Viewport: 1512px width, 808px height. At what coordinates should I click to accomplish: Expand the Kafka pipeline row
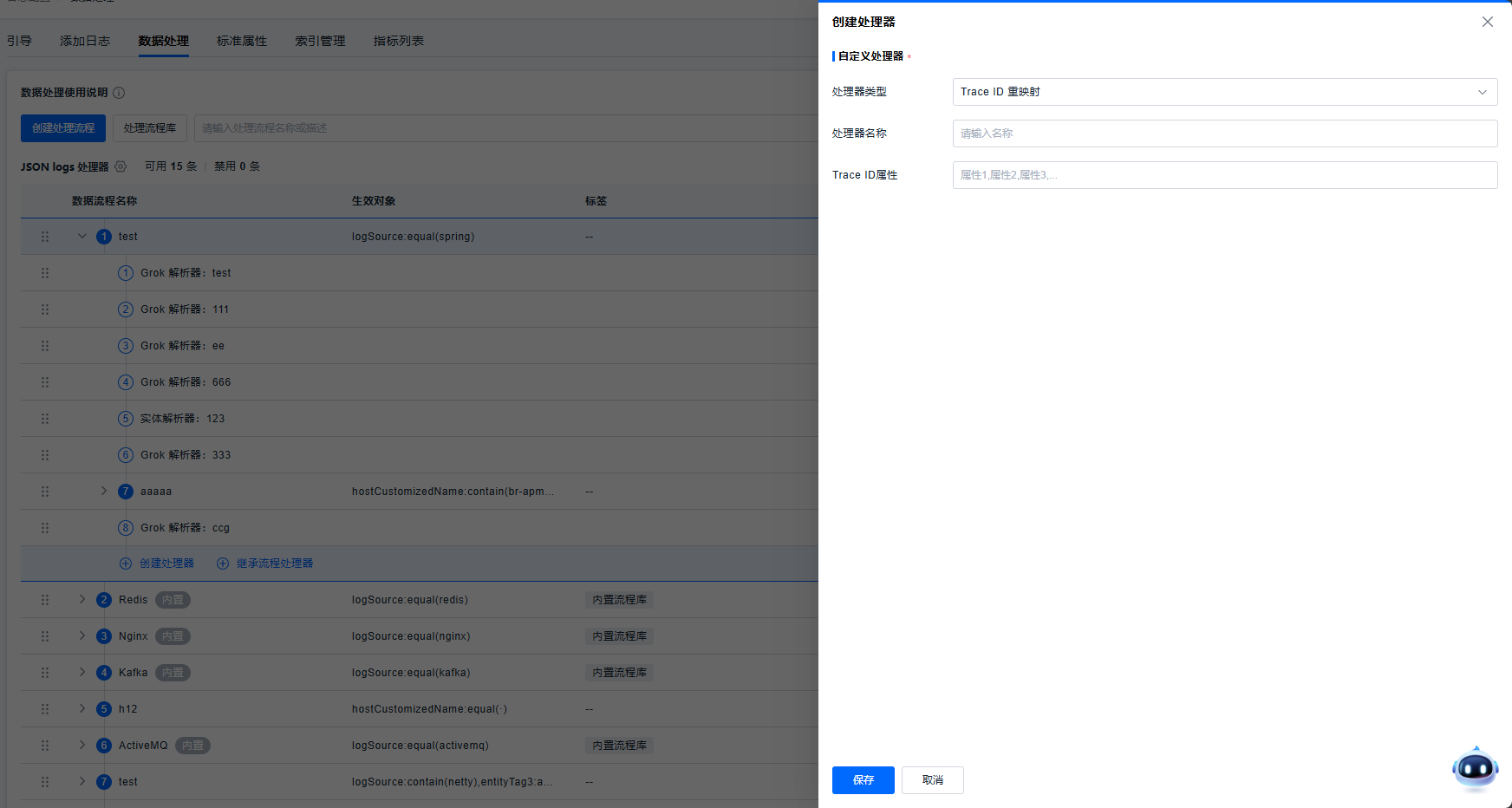point(82,673)
